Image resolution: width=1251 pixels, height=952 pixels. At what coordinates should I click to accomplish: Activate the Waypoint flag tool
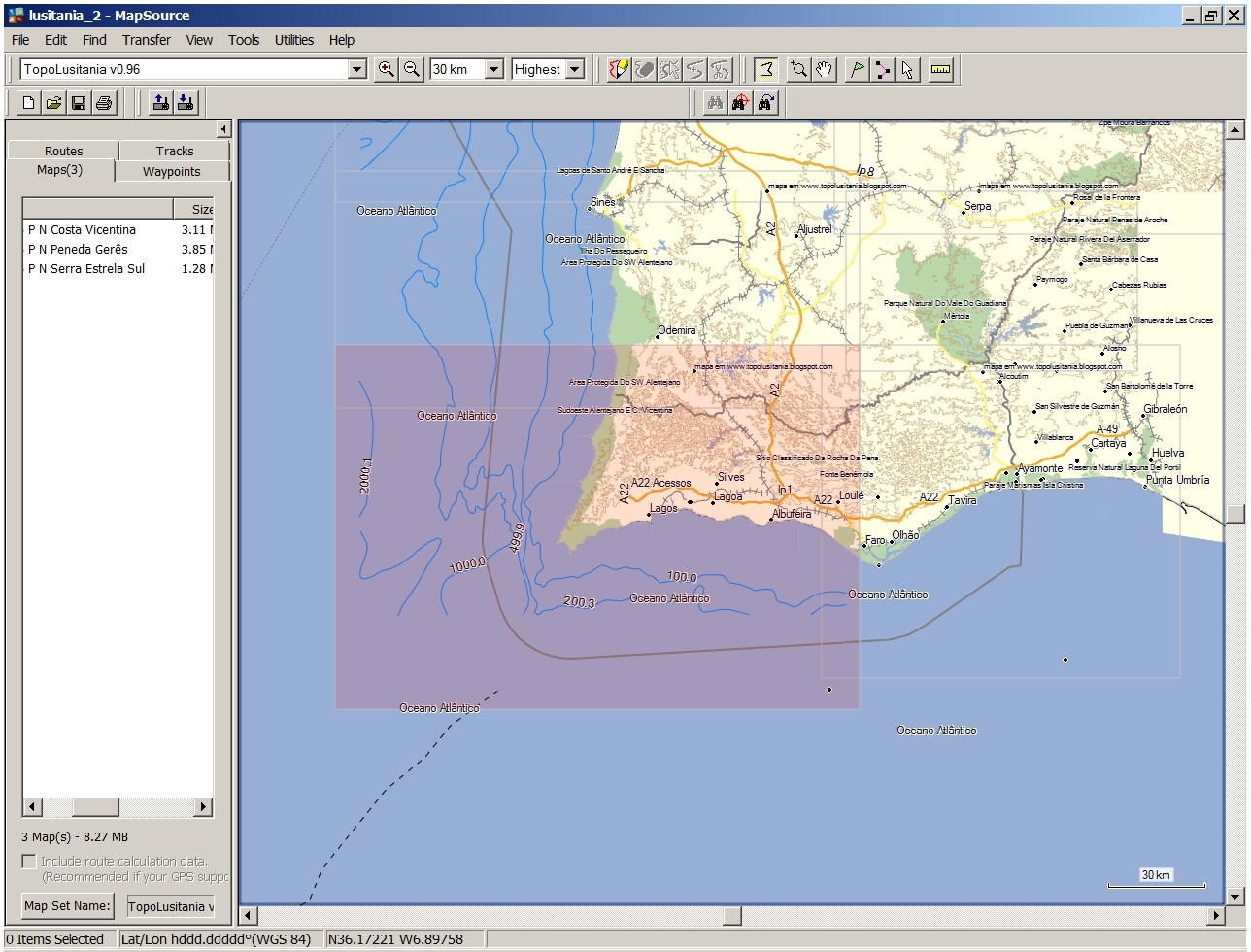coord(857,69)
